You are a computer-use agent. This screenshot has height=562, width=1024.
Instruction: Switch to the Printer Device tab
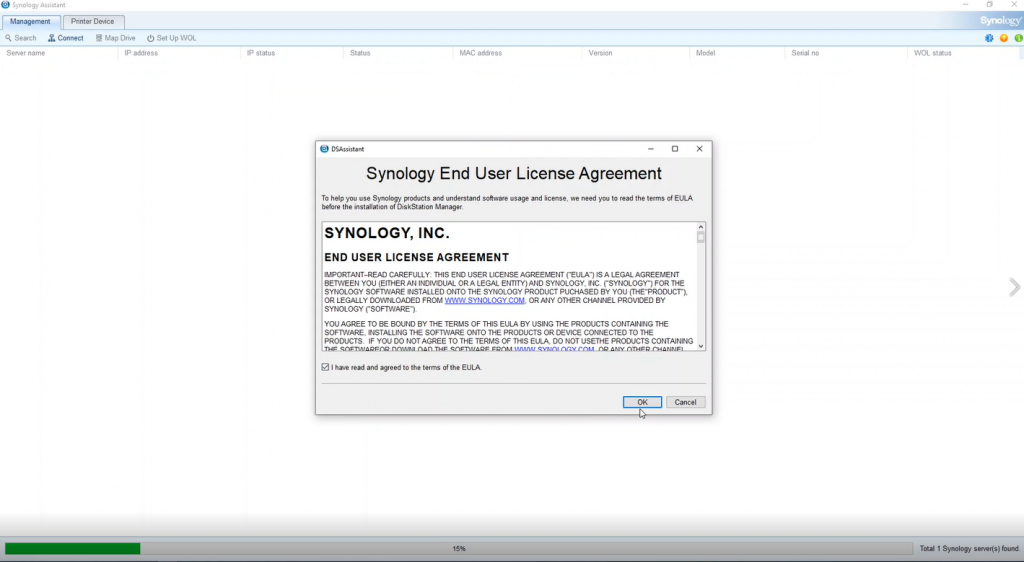click(x=92, y=22)
